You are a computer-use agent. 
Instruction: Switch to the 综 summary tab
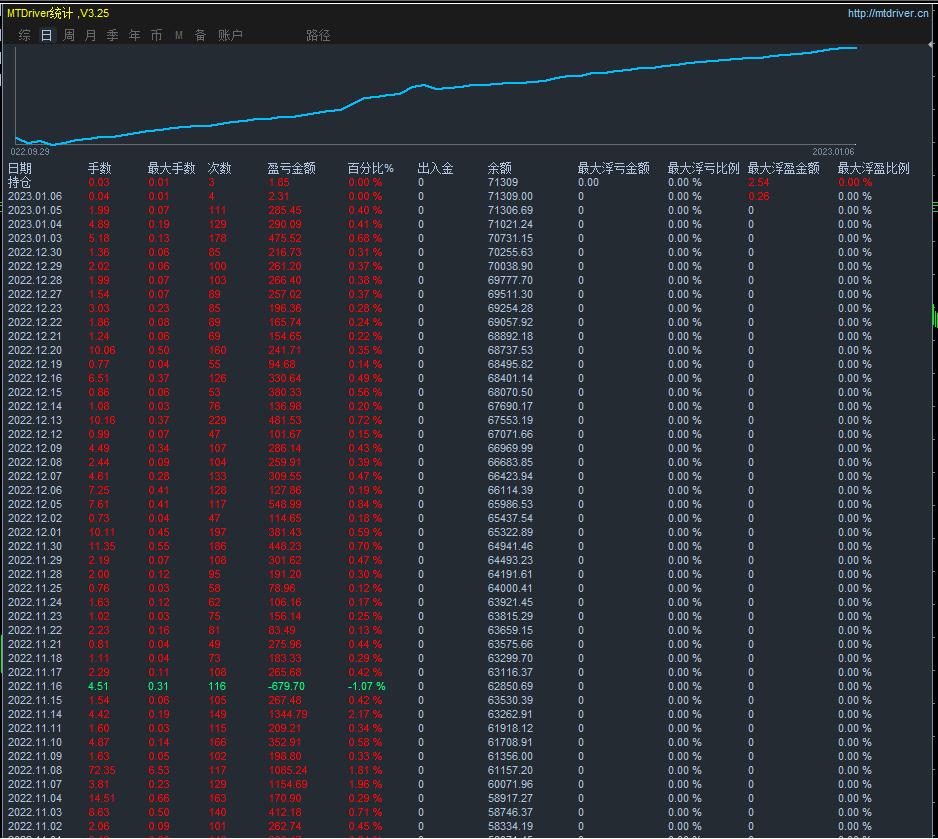(x=25, y=35)
